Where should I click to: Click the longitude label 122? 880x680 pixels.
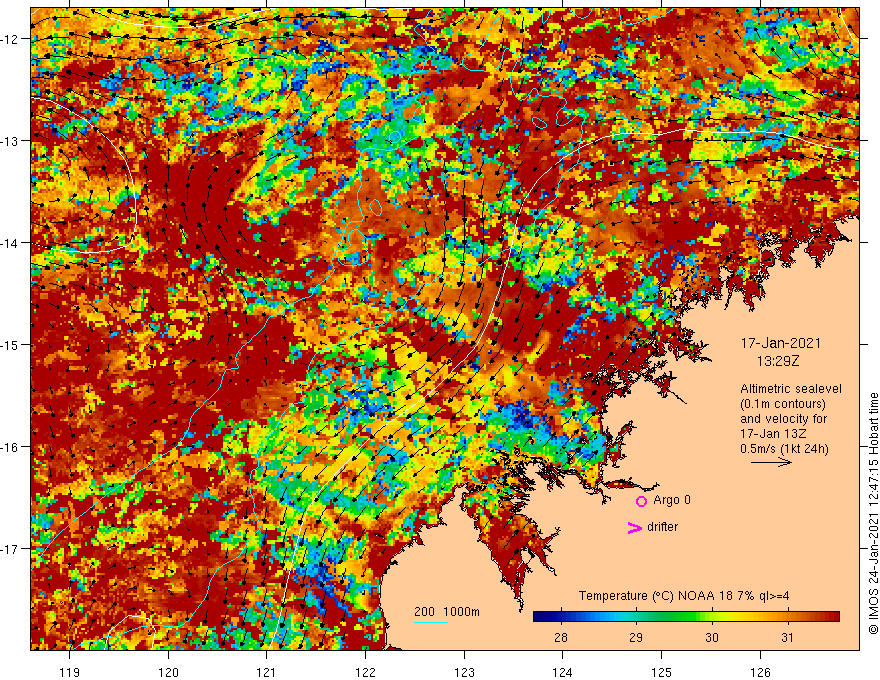(x=365, y=672)
